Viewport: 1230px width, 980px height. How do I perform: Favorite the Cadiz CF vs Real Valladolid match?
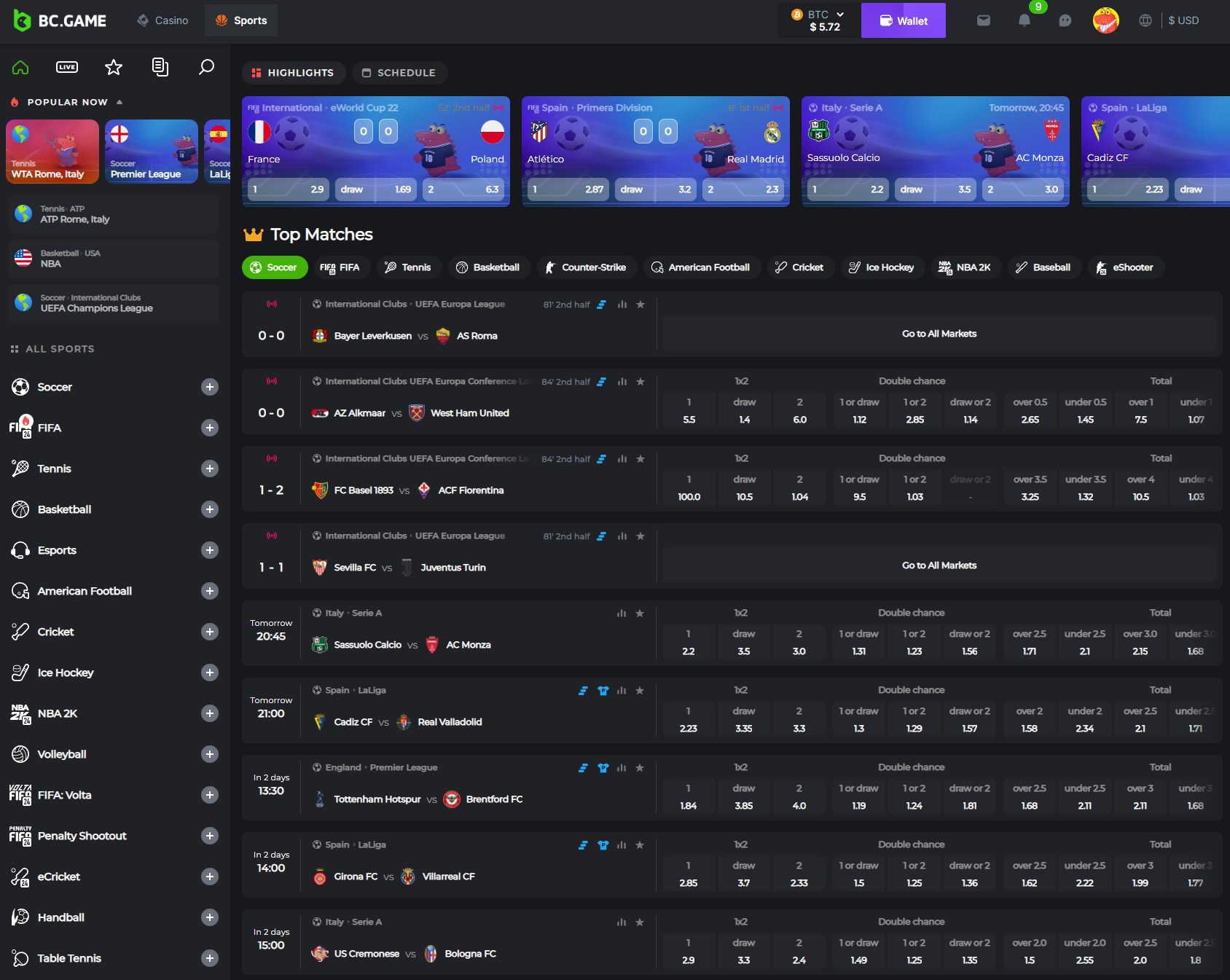click(x=640, y=691)
